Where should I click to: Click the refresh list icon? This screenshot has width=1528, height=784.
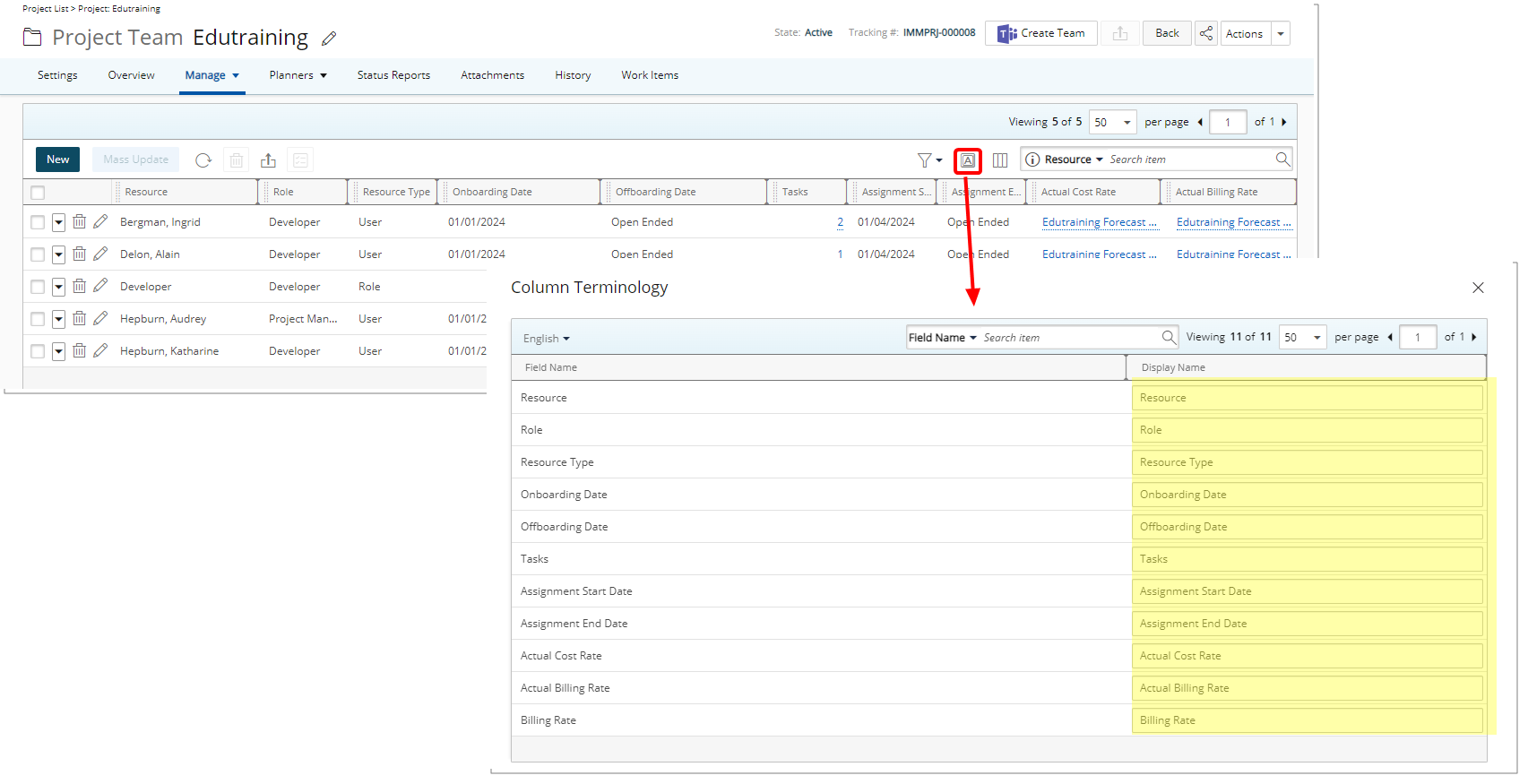(203, 160)
